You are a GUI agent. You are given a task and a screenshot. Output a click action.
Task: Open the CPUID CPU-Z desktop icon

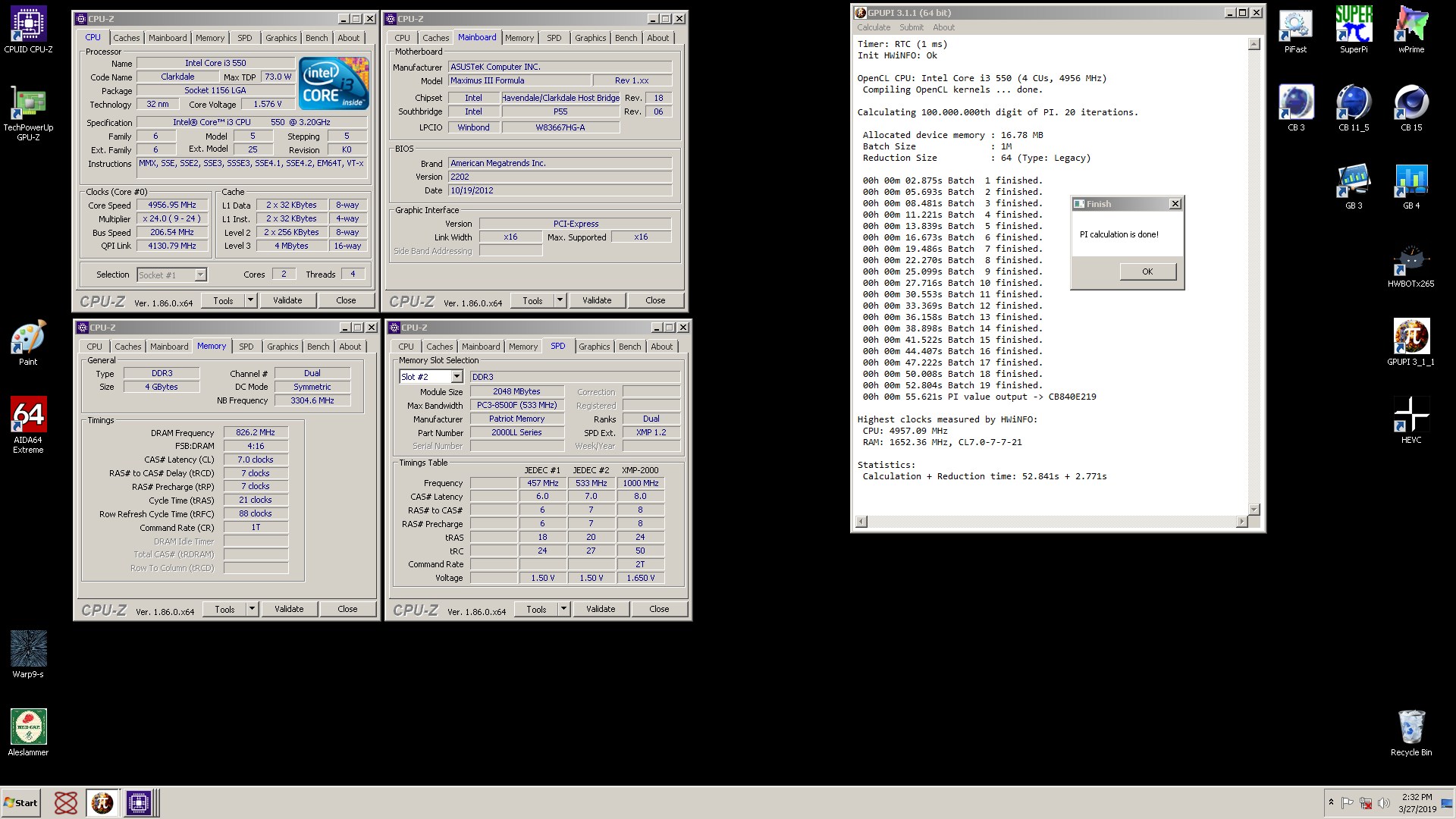[x=28, y=30]
